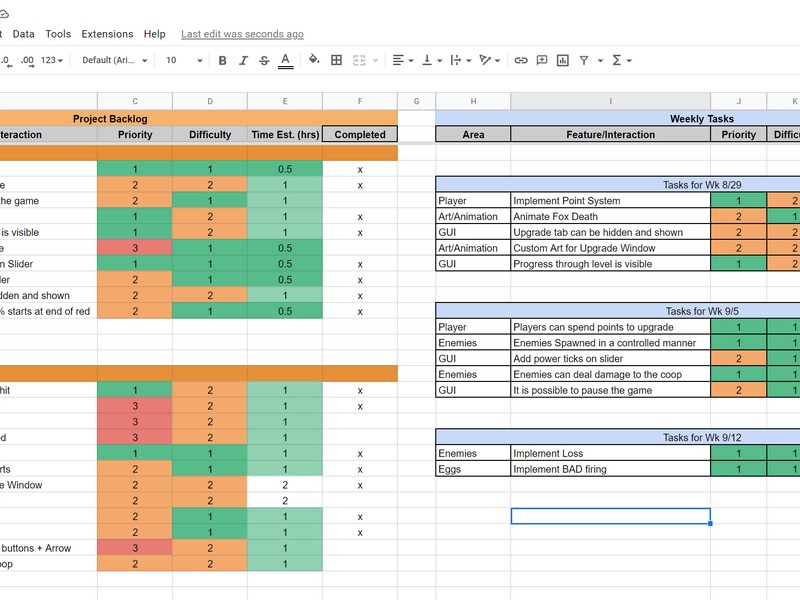Select the Completed header cell
This screenshot has height=600, width=800.
[x=360, y=134]
